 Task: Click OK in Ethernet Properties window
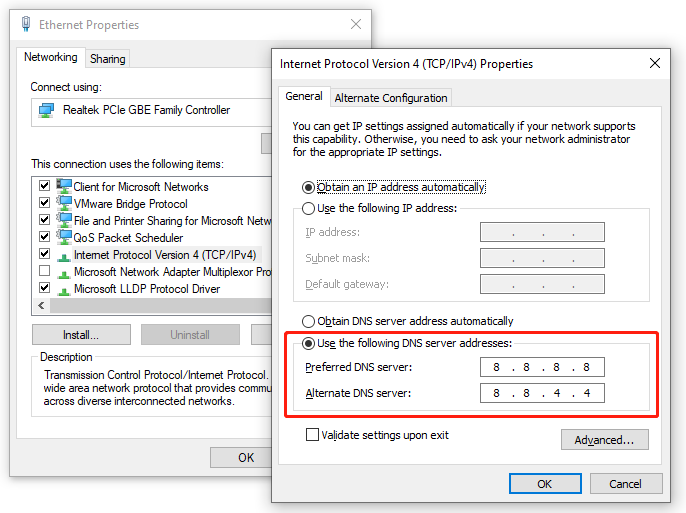tap(241, 457)
